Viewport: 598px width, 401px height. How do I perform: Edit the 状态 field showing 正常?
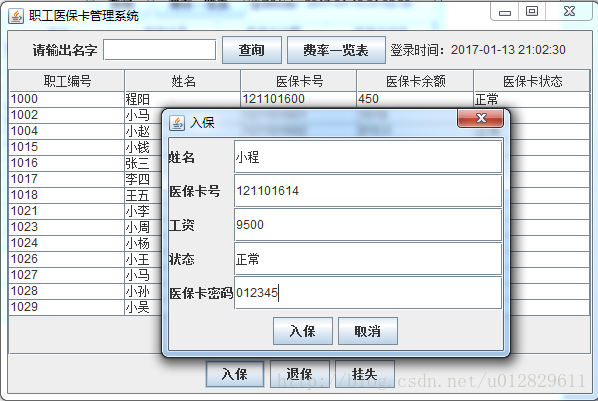click(368, 259)
